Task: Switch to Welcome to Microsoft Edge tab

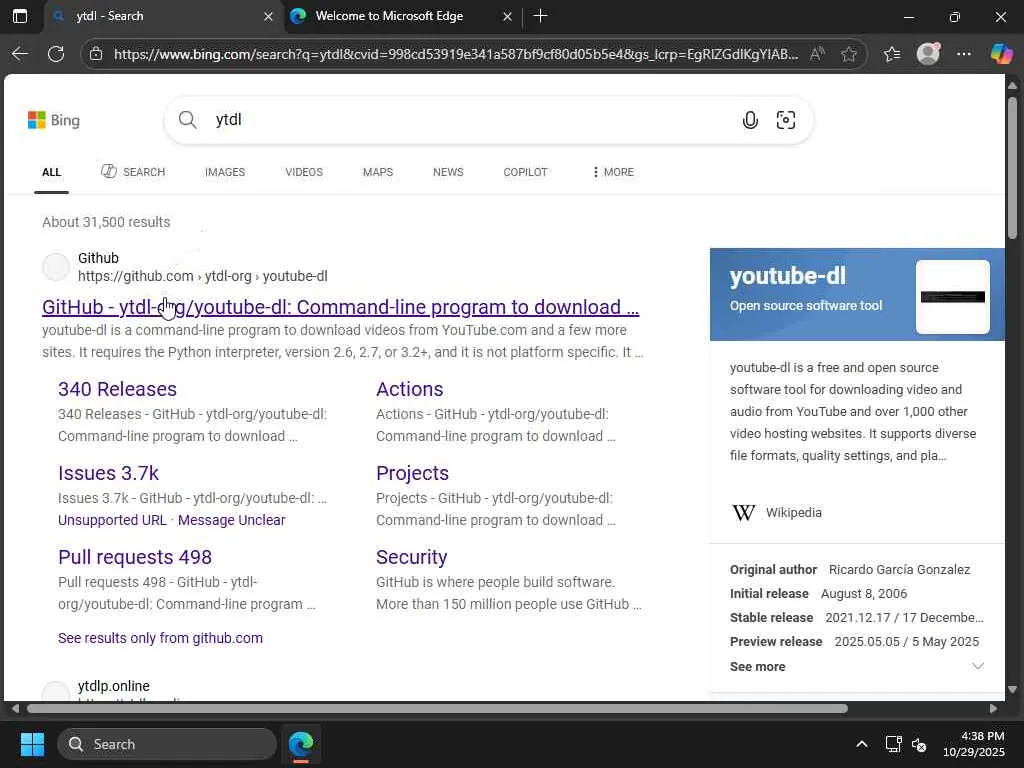Action: coord(389,16)
